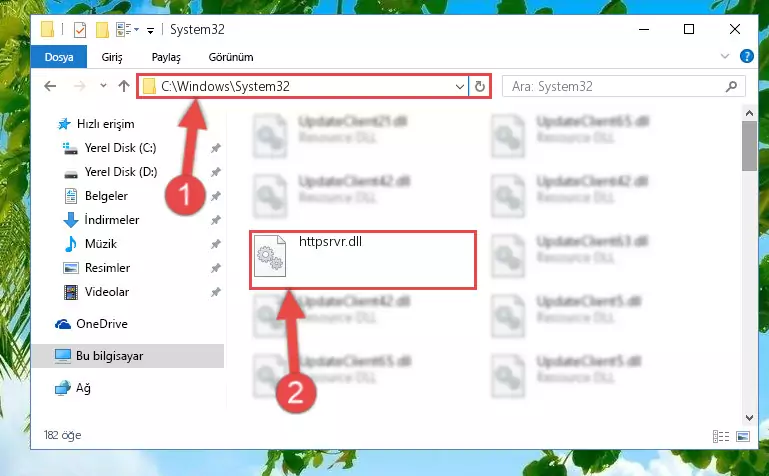Click the Dosya ribbon tab
This screenshot has height=476, width=769.
point(59,57)
